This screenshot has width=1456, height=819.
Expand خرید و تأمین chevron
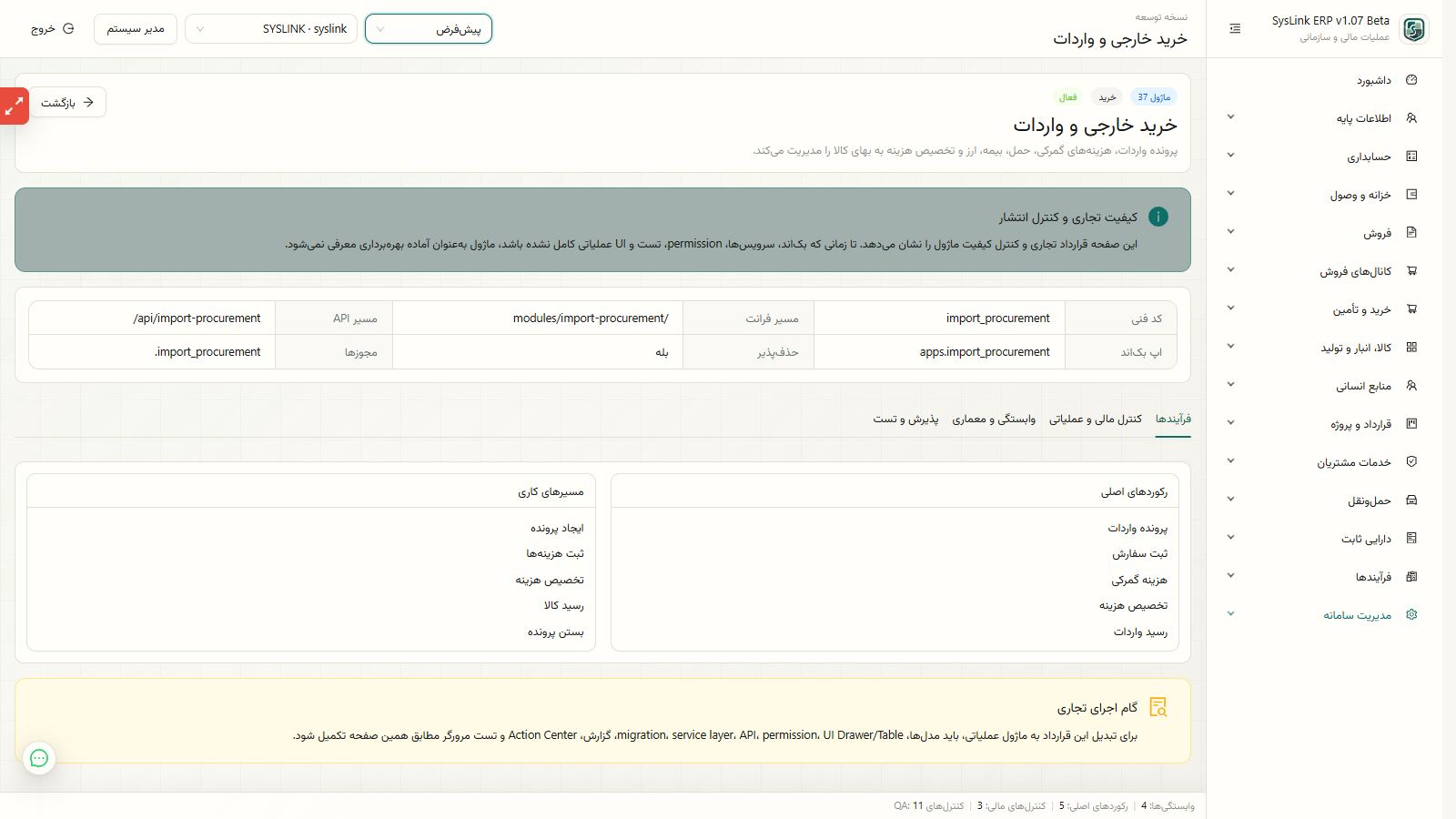point(1230,308)
